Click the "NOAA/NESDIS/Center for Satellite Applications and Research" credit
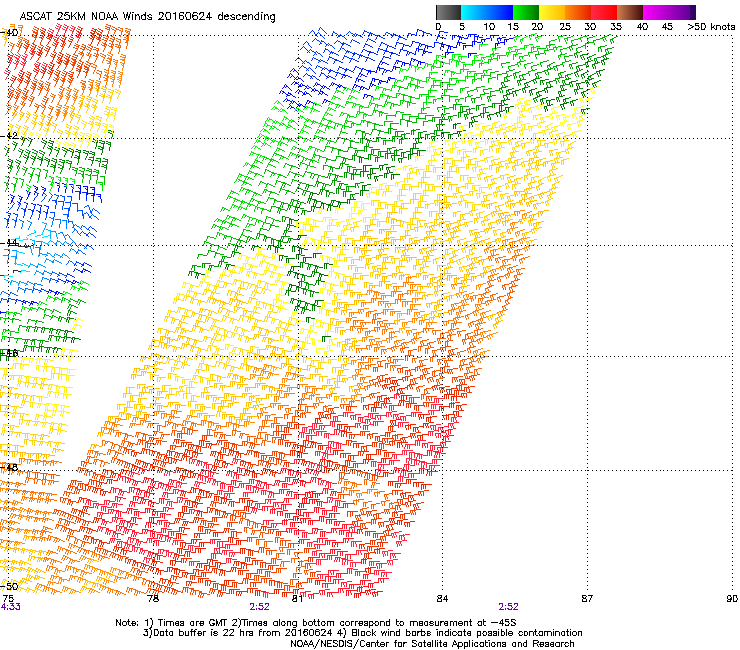The width and height of the screenshot is (740, 650). pyautogui.click(x=432, y=644)
